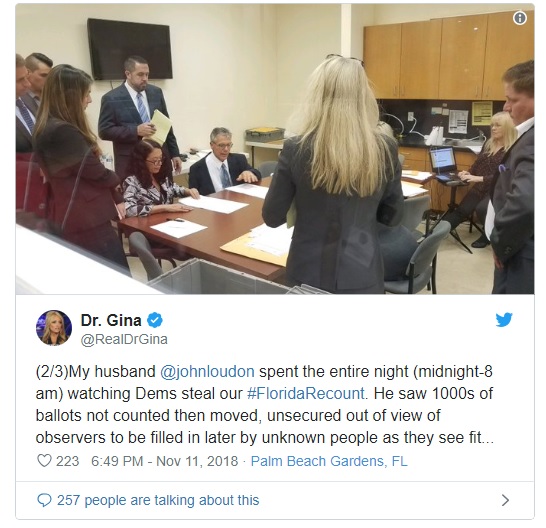Click the 6:49 PM - Nov 11, 2018 timestamp
Image resolution: width=546 pixels, height=528 pixels.
[x=164, y=461]
